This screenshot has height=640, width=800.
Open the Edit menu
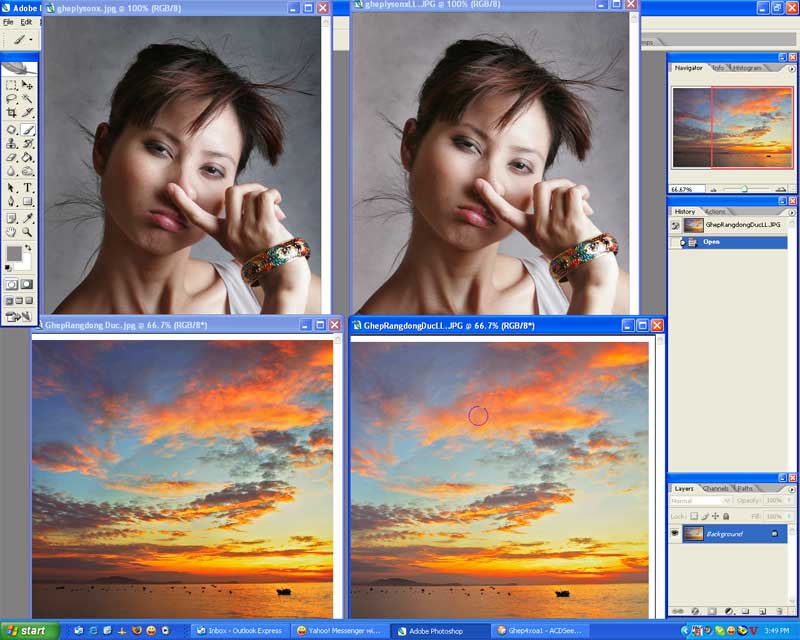[26, 21]
